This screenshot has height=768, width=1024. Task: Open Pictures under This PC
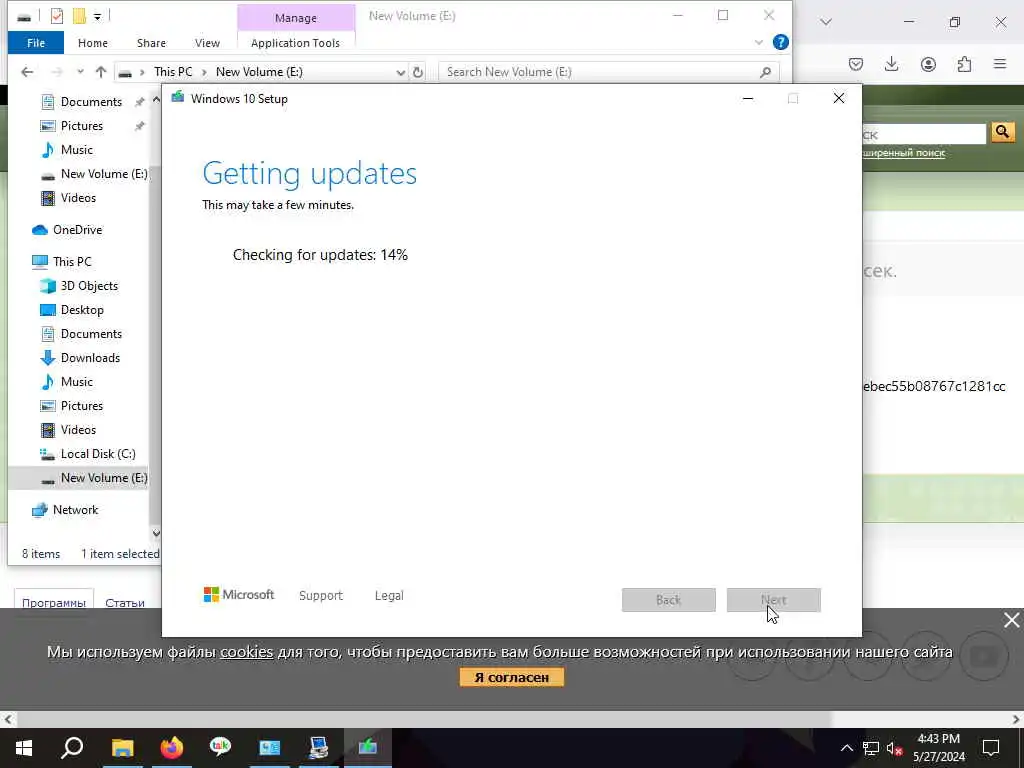[82, 406]
